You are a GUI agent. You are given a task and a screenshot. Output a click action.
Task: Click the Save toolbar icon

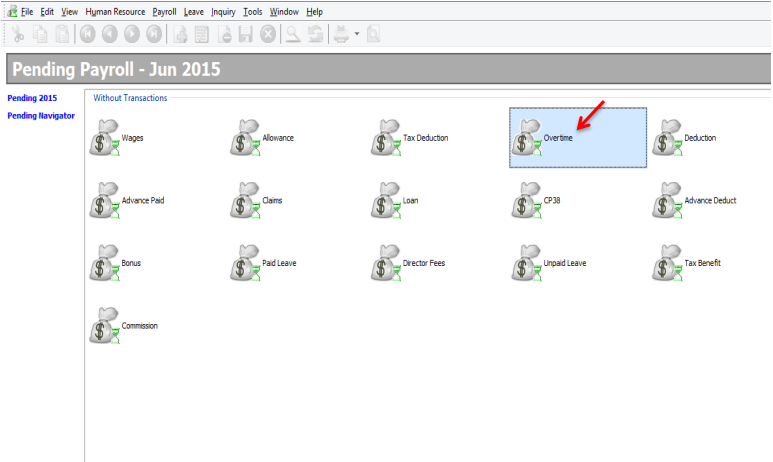click(x=246, y=34)
